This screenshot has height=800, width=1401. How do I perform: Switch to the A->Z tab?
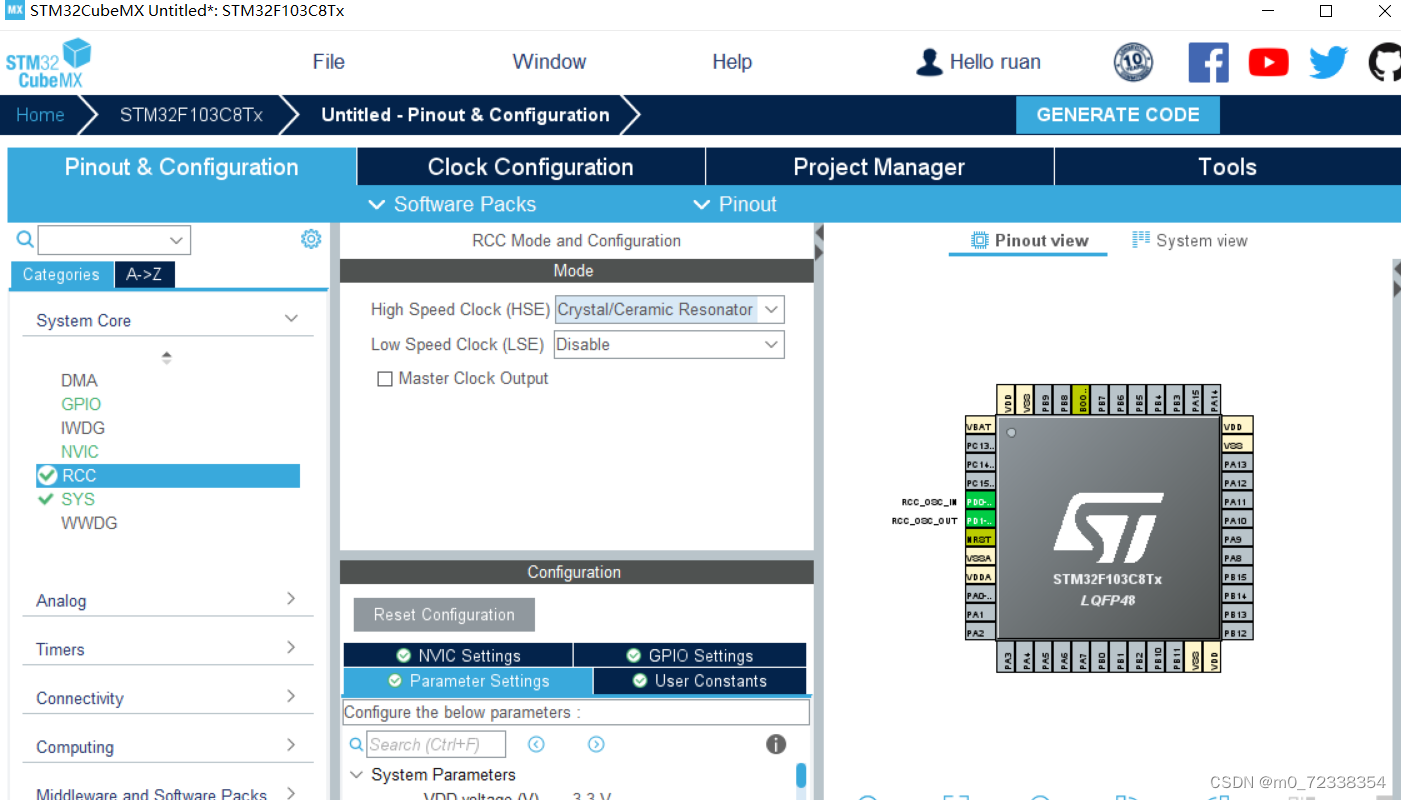145,275
